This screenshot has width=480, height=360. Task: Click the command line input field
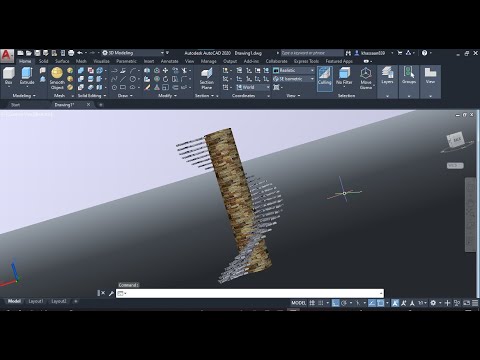(250, 293)
